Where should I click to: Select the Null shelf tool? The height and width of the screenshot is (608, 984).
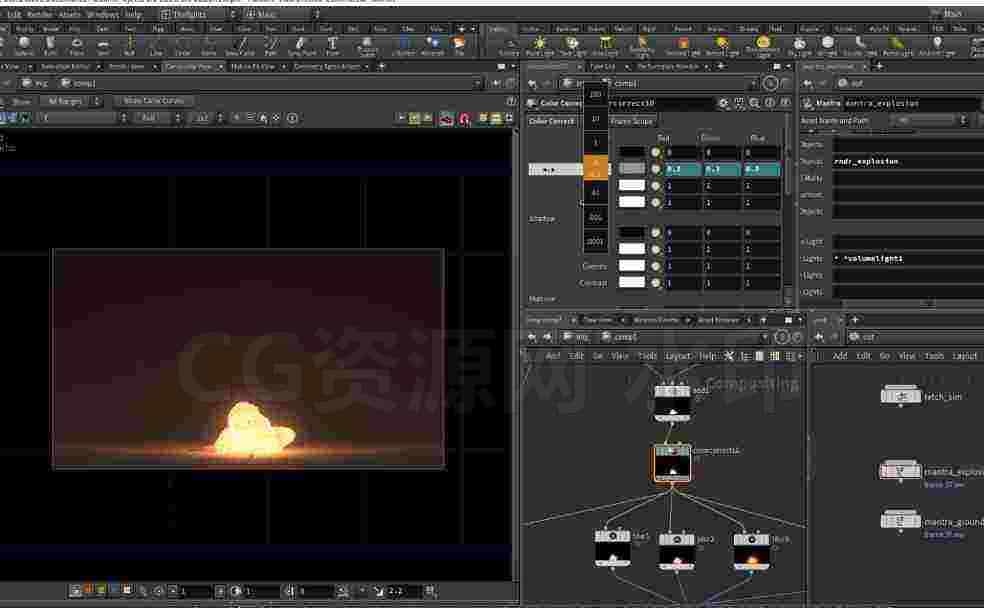130,45
